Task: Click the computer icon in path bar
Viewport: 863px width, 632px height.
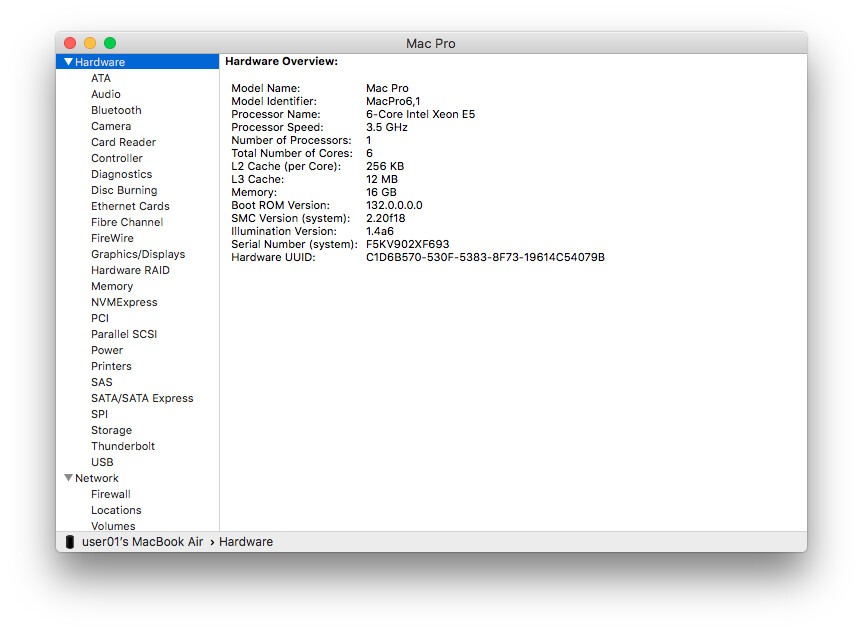Action: (x=70, y=542)
